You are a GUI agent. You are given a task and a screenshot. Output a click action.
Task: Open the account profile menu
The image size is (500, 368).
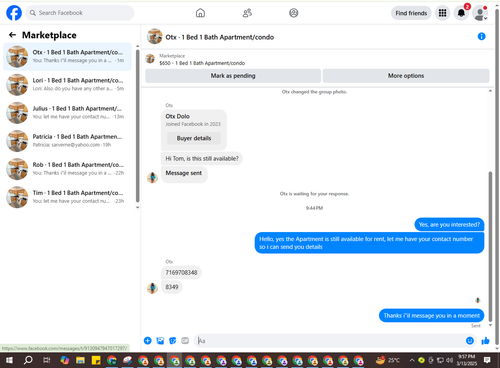click(x=480, y=13)
